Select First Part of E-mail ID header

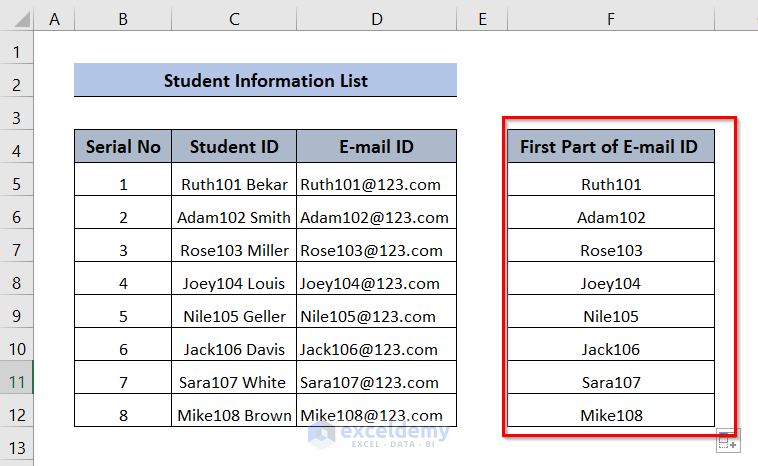click(x=610, y=147)
